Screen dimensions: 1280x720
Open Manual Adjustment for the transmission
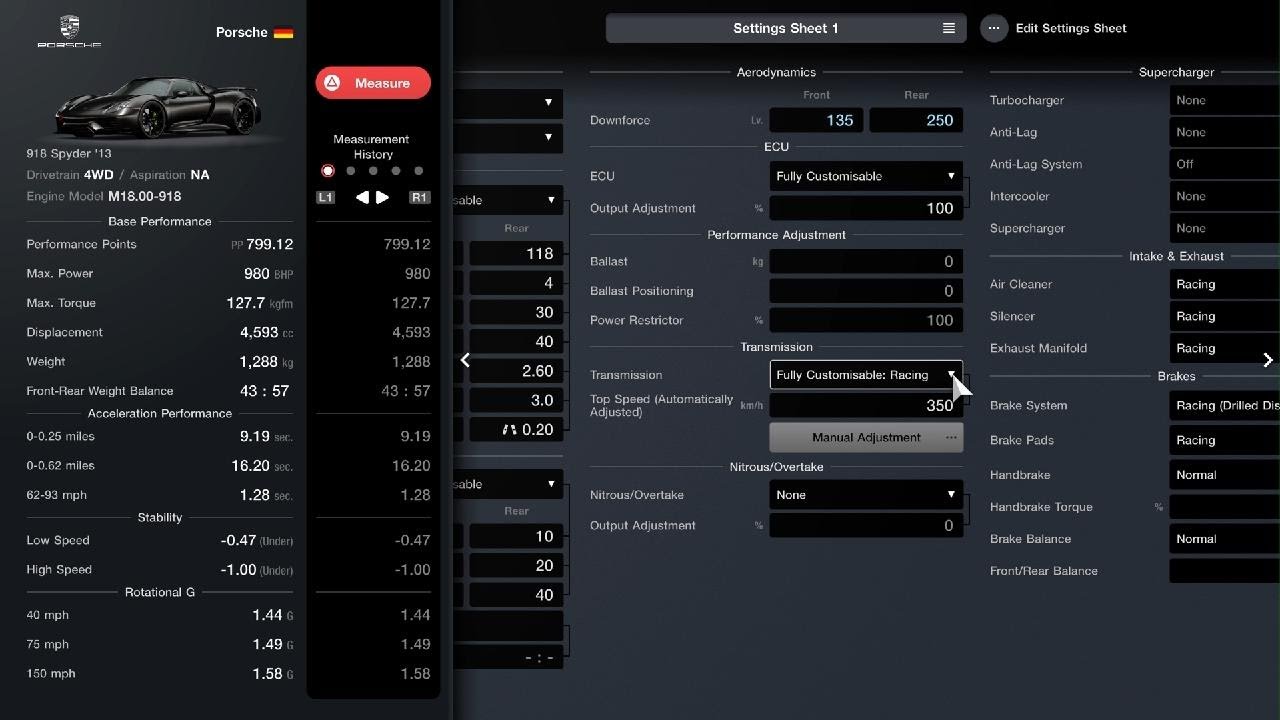click(866, 437)
